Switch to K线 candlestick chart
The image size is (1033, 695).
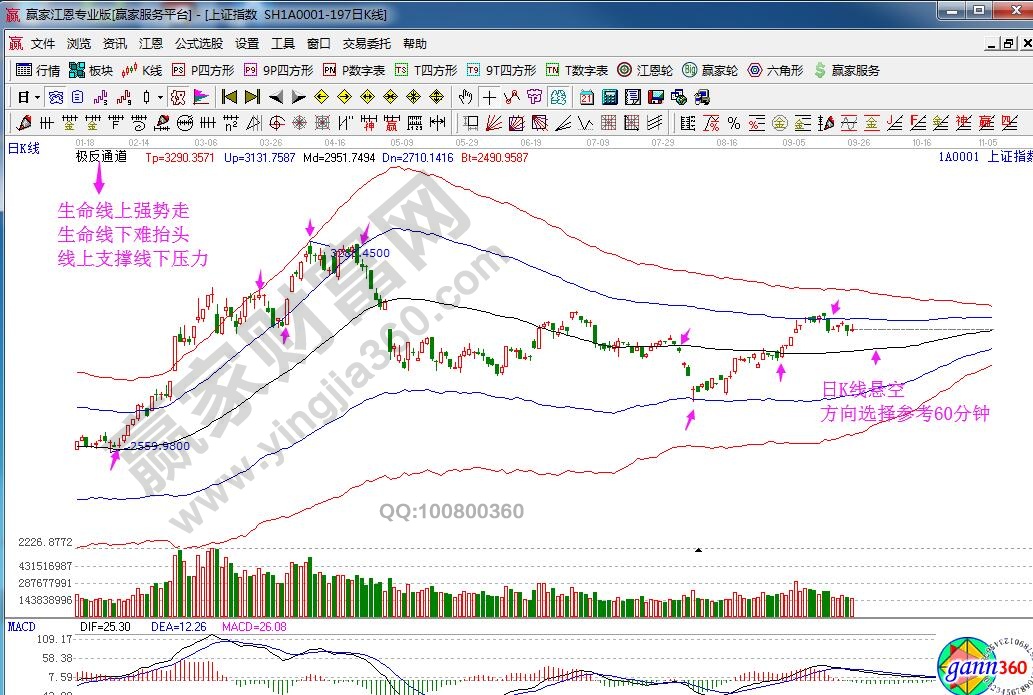pos(143,71)
